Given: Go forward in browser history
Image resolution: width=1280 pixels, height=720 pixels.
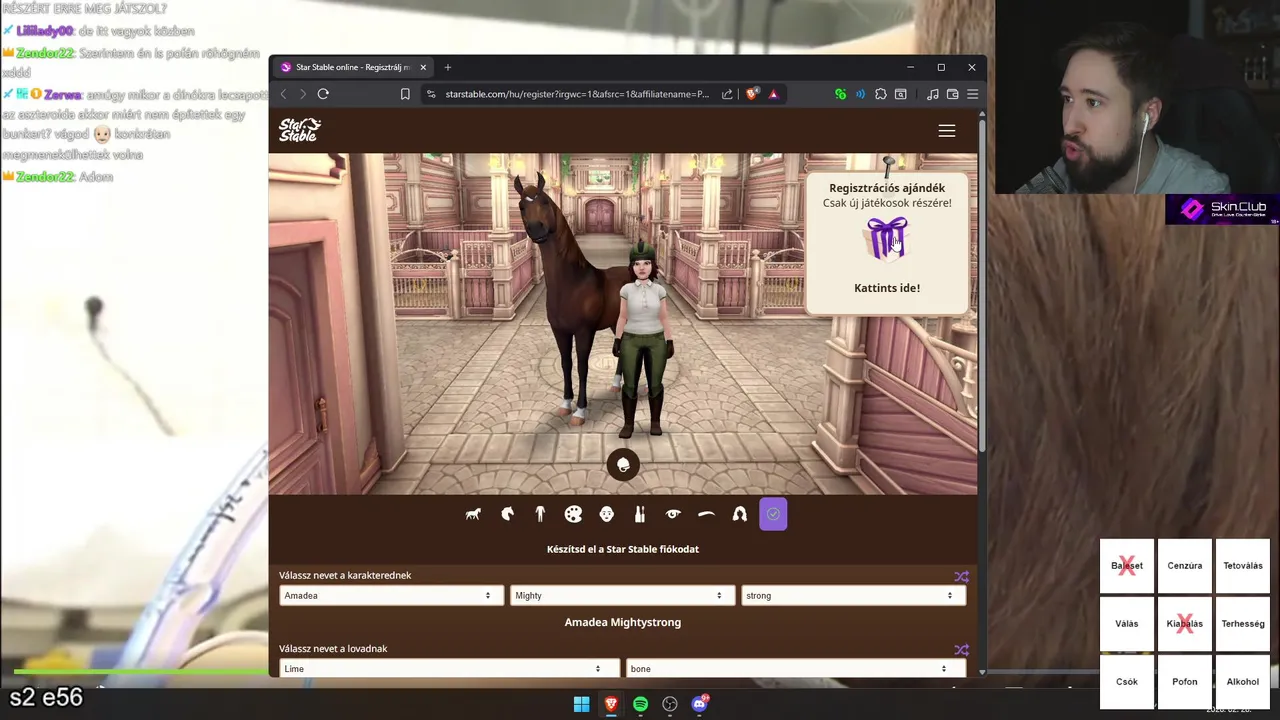Looking at the screenshot, I should (x=303, y=94).
